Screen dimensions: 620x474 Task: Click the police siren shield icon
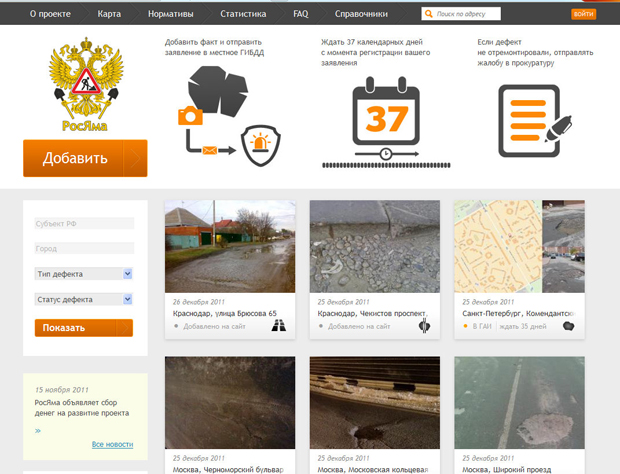tap(258, 149)
